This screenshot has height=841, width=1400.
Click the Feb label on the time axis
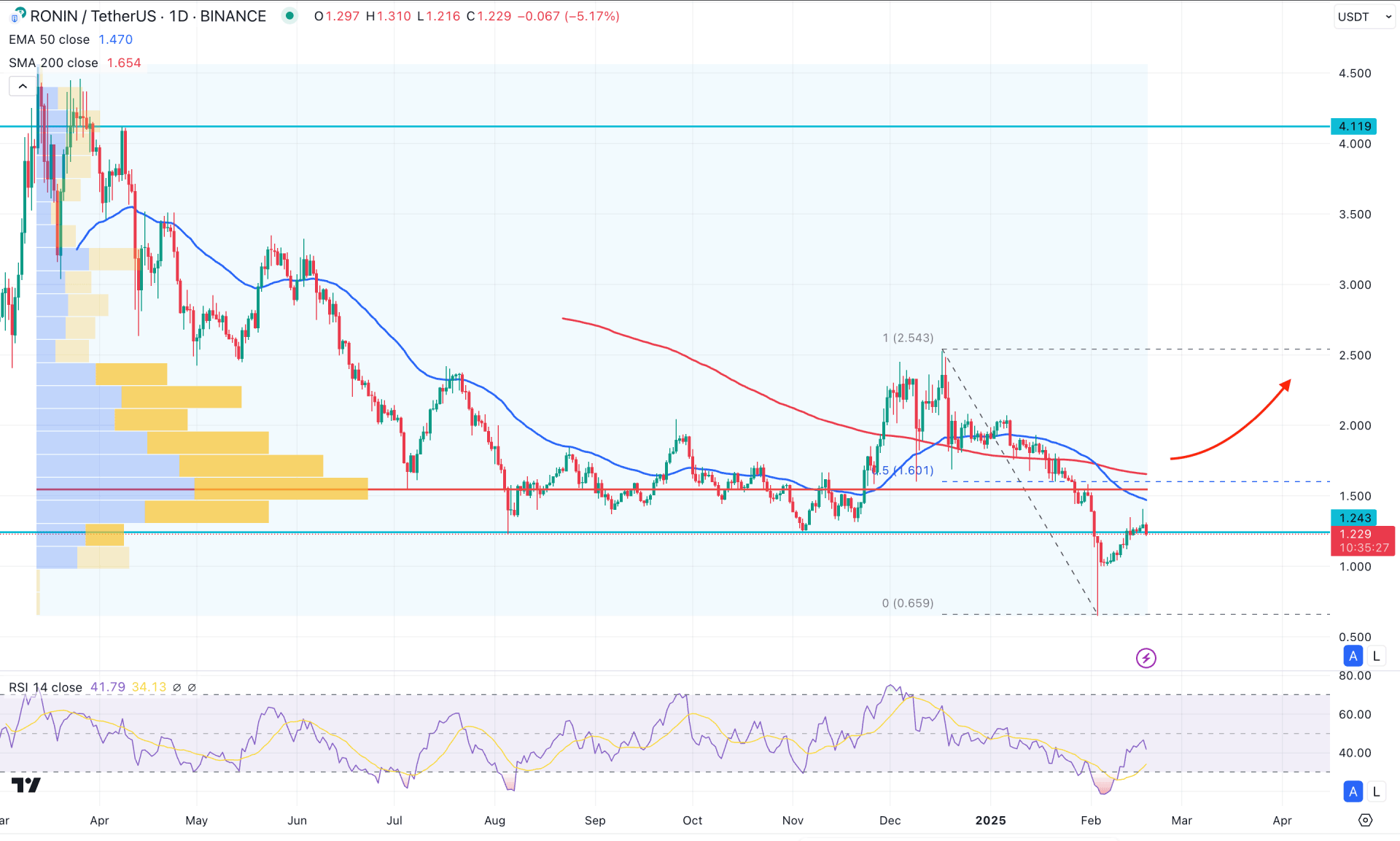tap(1091, 821)
